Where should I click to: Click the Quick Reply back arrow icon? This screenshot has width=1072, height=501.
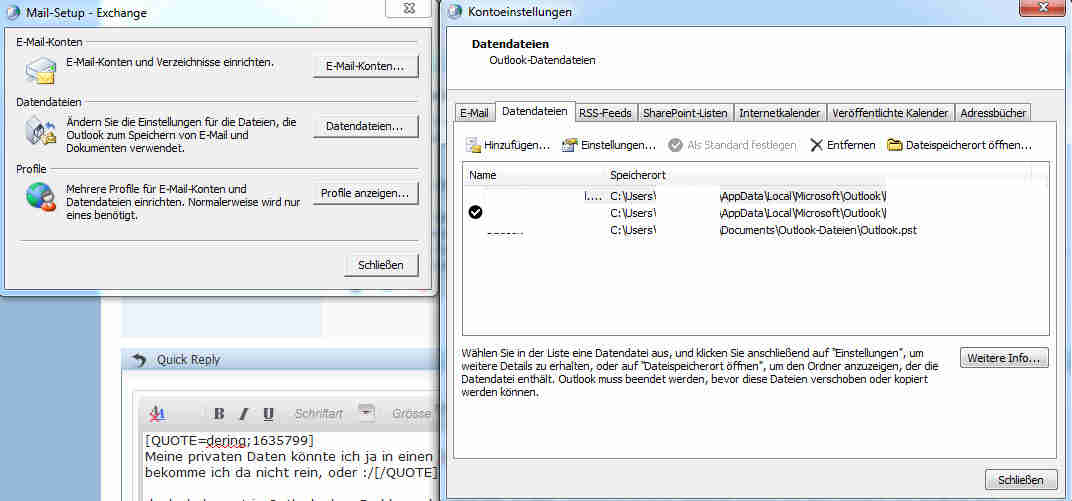[x=139, y=360]
